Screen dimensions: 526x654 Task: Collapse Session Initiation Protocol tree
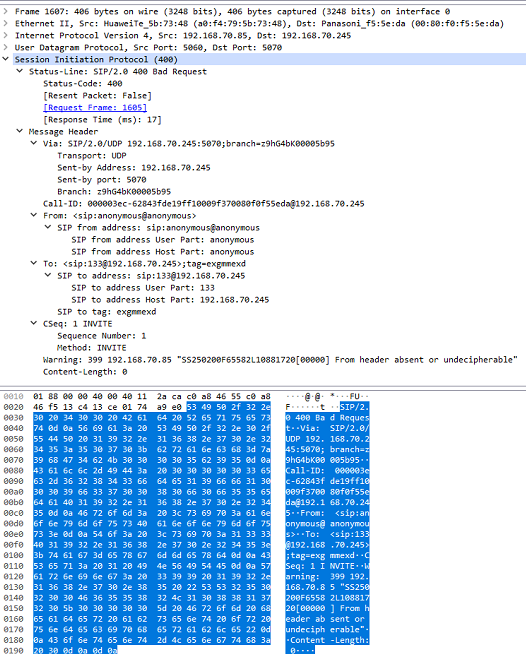click(5, 59)
